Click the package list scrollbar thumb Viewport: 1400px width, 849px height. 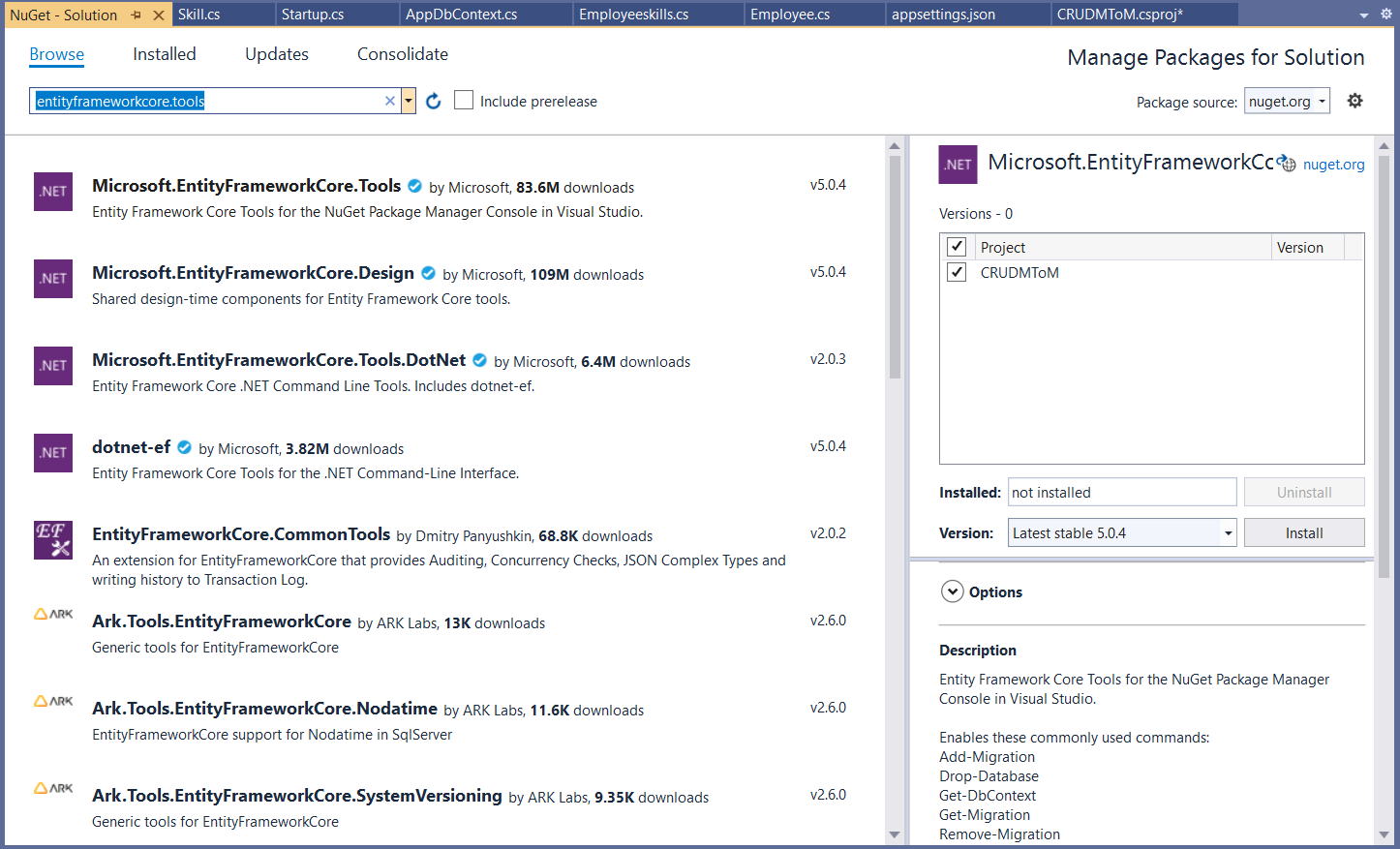tap(895, 267)
